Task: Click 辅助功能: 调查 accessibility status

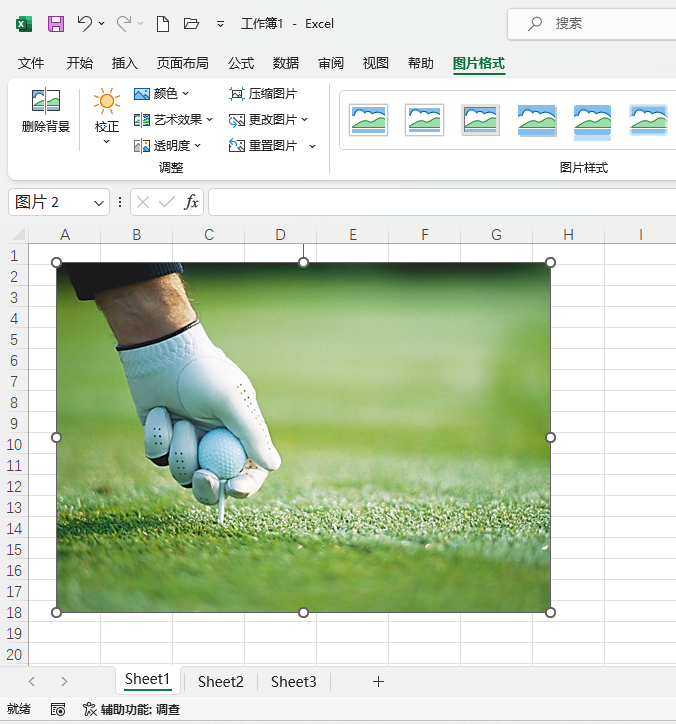Action: pyautogui.click(x=131, y=709)
